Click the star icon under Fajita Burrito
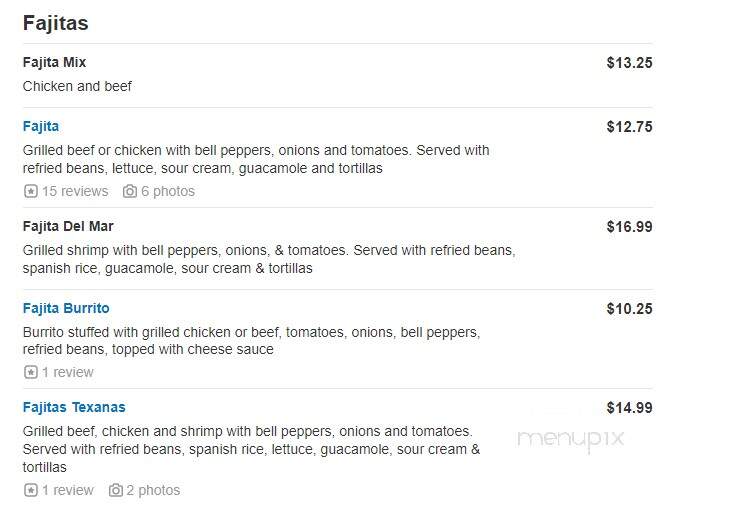750x521 pixels. click(31, 372)
